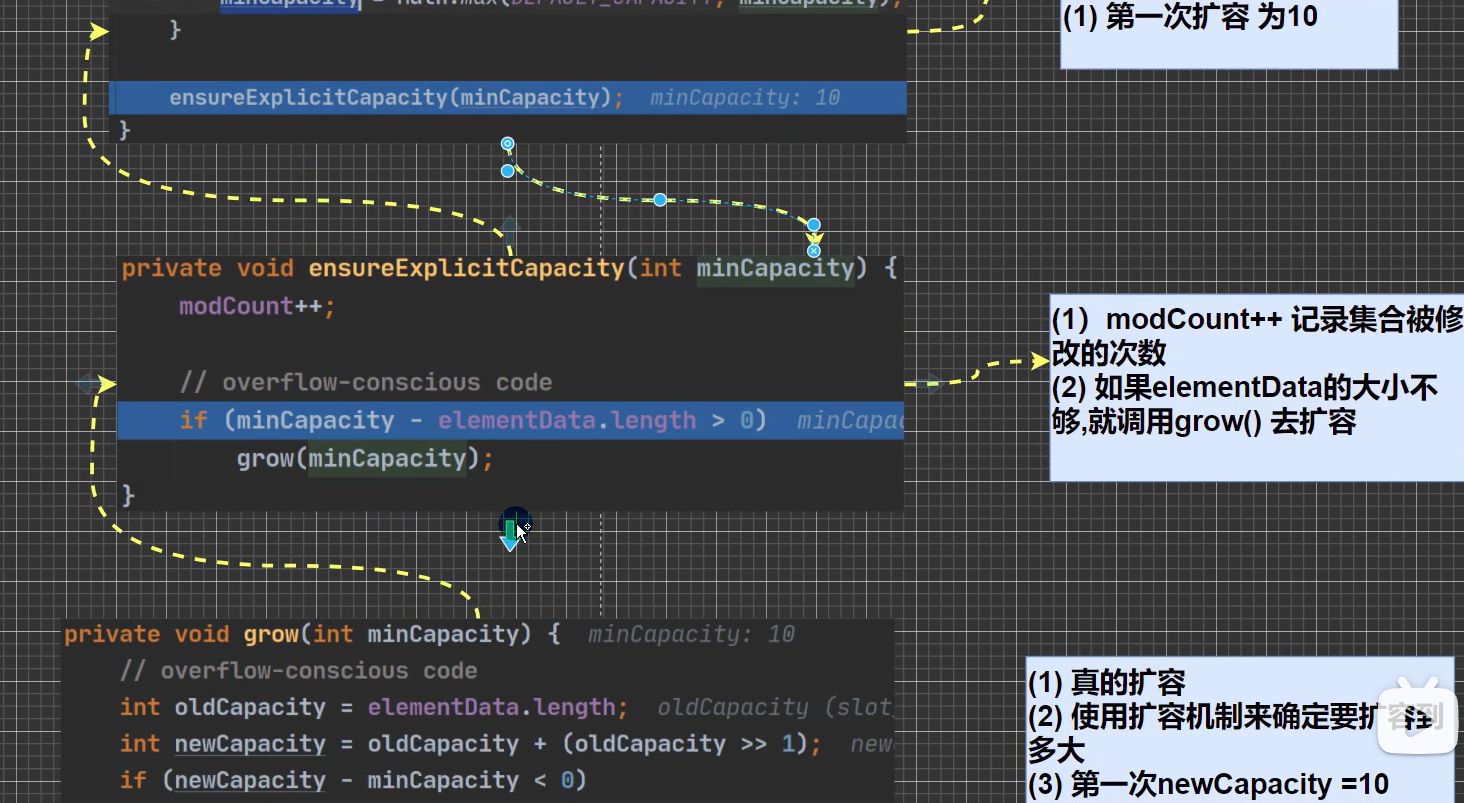Select the note box starting with 真的扩容
This screenshot has height=803, width=1464.
[x=1240, y=730]
